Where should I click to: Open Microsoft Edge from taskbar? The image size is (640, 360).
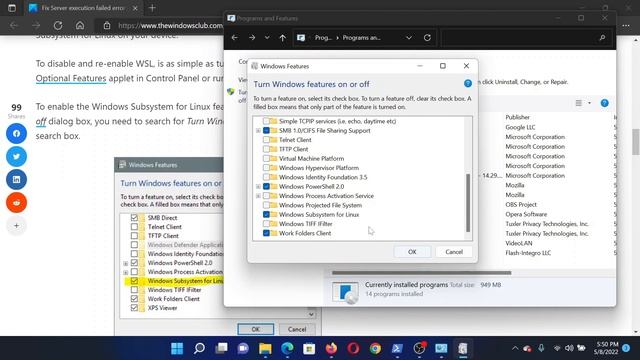click(287, 348)
